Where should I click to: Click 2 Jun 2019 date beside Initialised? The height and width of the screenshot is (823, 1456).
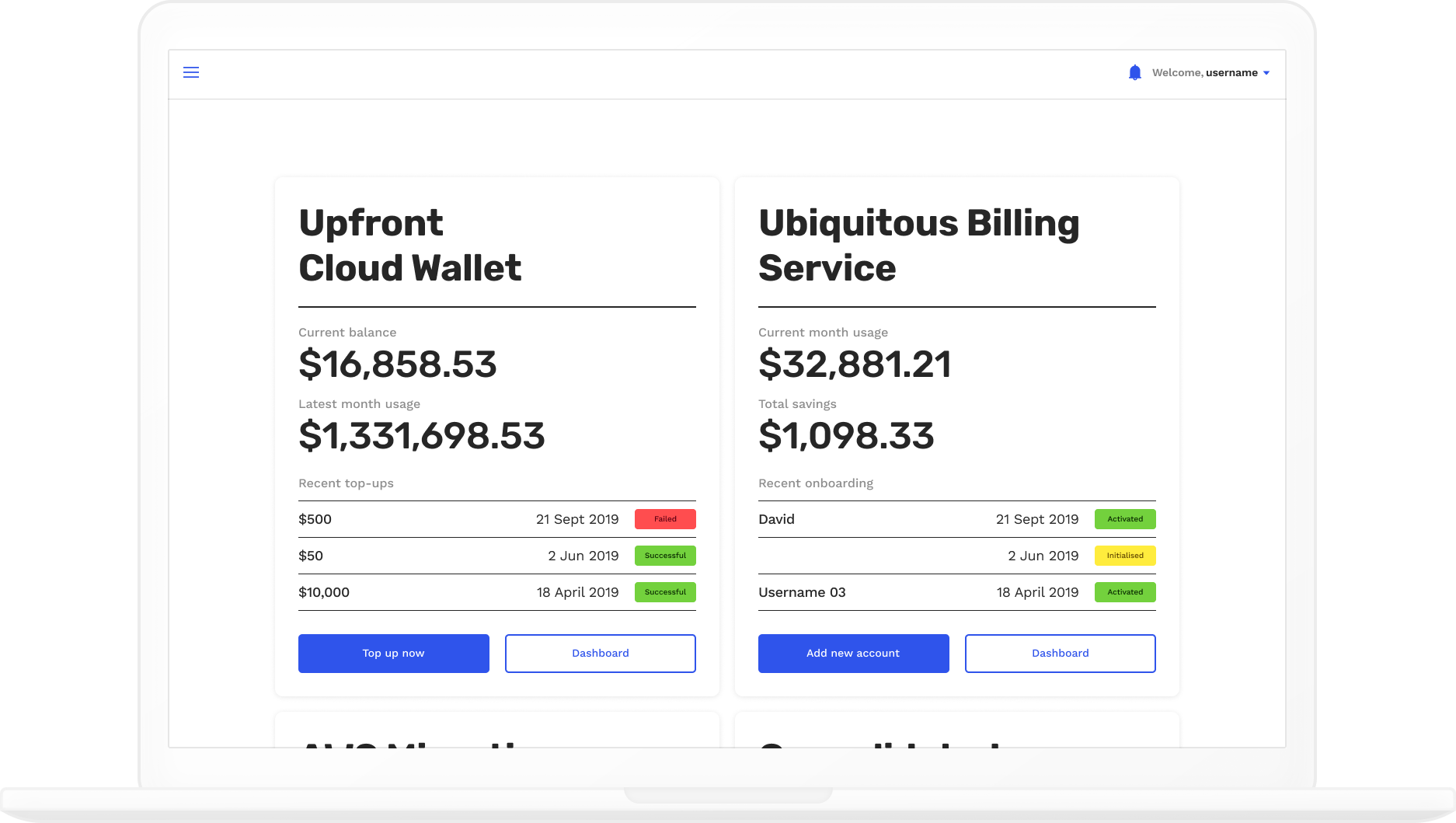tap(1043, 556)
